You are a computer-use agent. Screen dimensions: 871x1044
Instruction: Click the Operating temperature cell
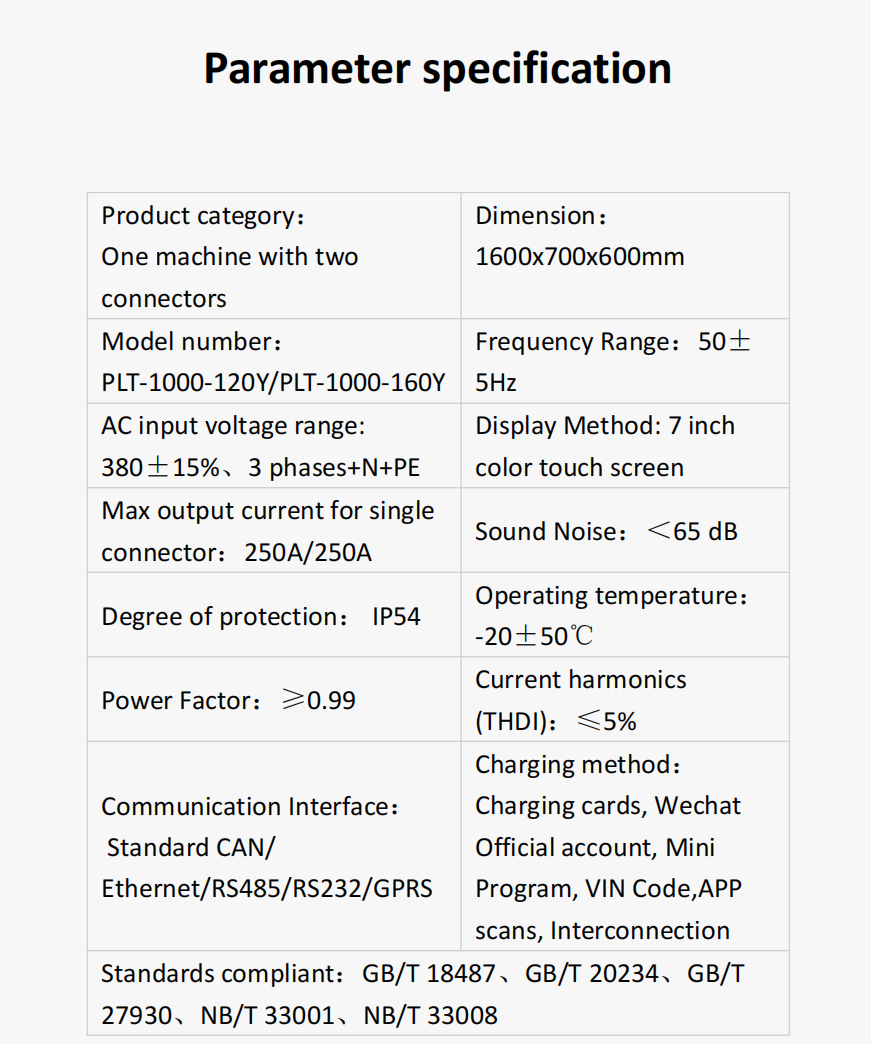(625, 615)
